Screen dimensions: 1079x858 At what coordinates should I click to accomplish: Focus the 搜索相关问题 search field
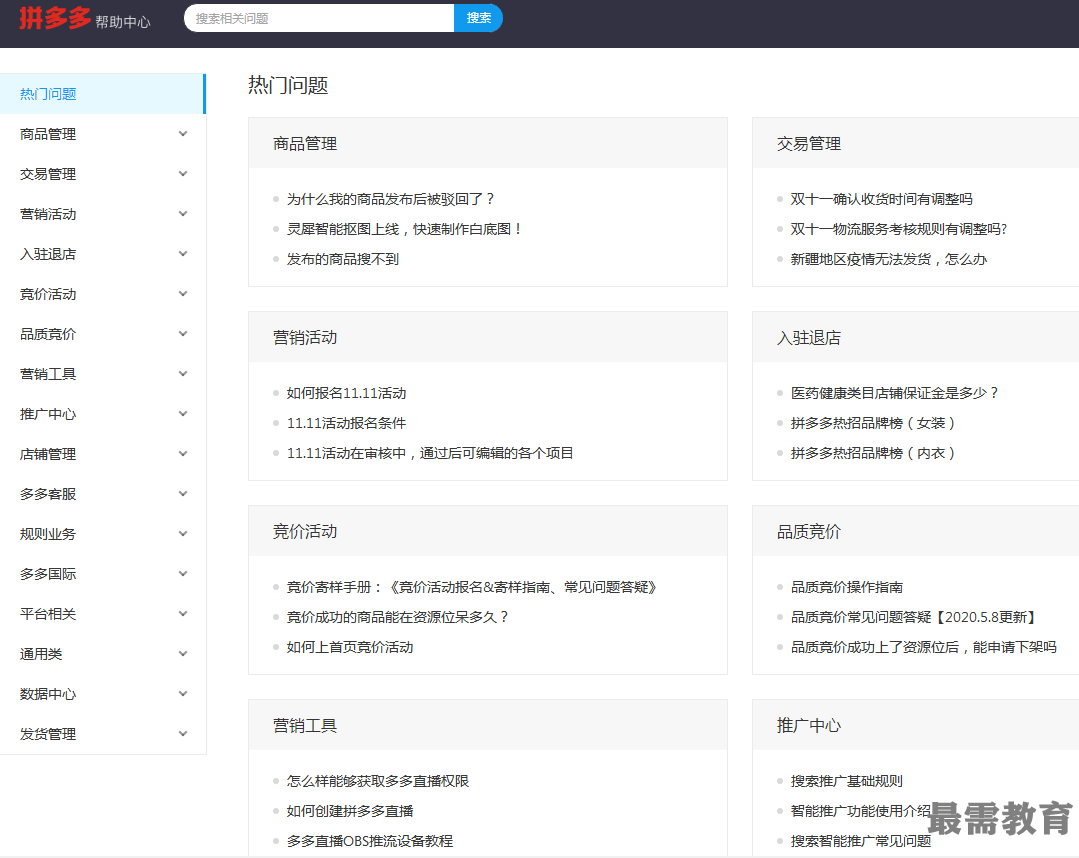point(319,18)
